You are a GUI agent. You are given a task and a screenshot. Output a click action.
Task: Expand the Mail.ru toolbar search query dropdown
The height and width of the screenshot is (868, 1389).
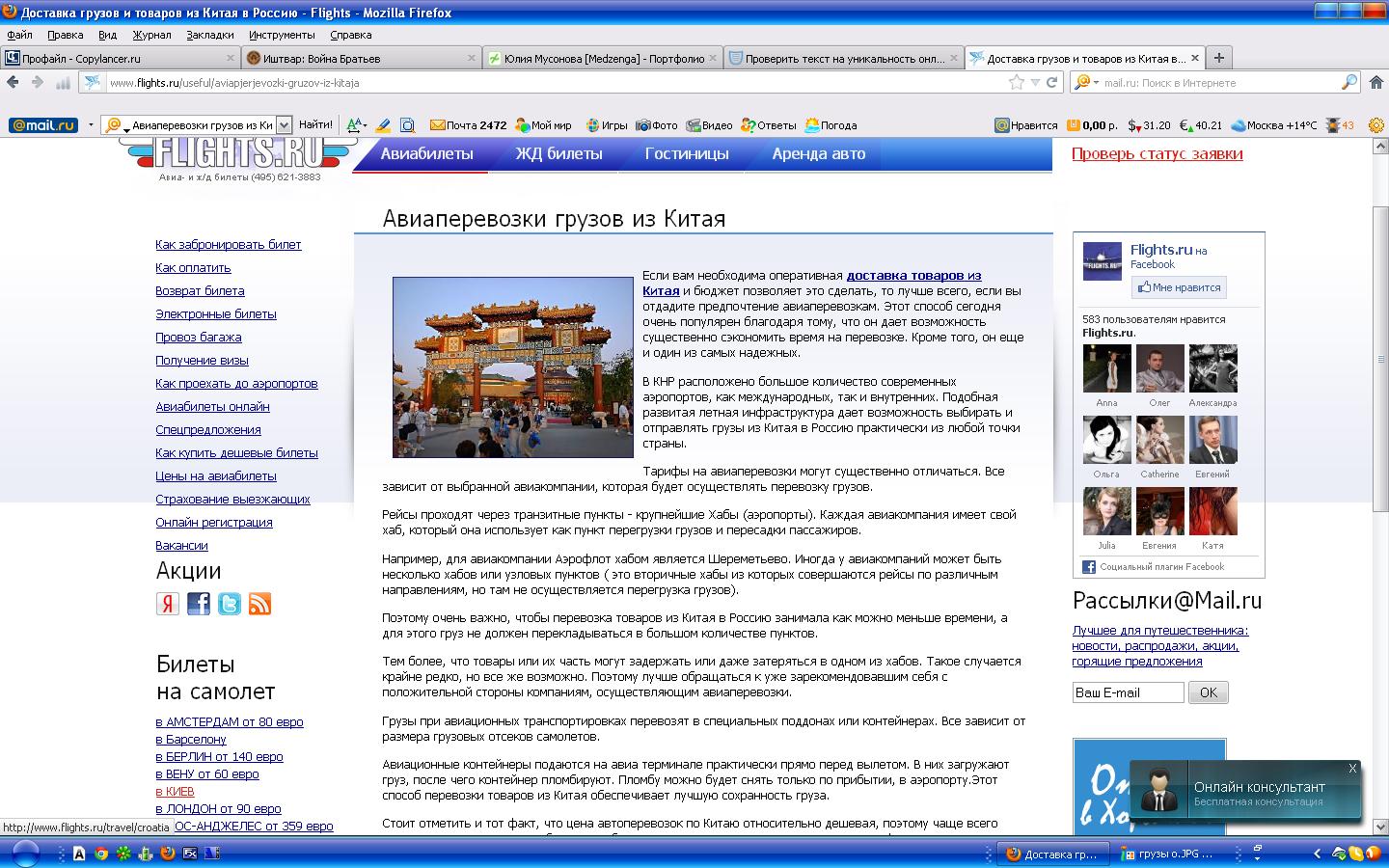(284, 125)
